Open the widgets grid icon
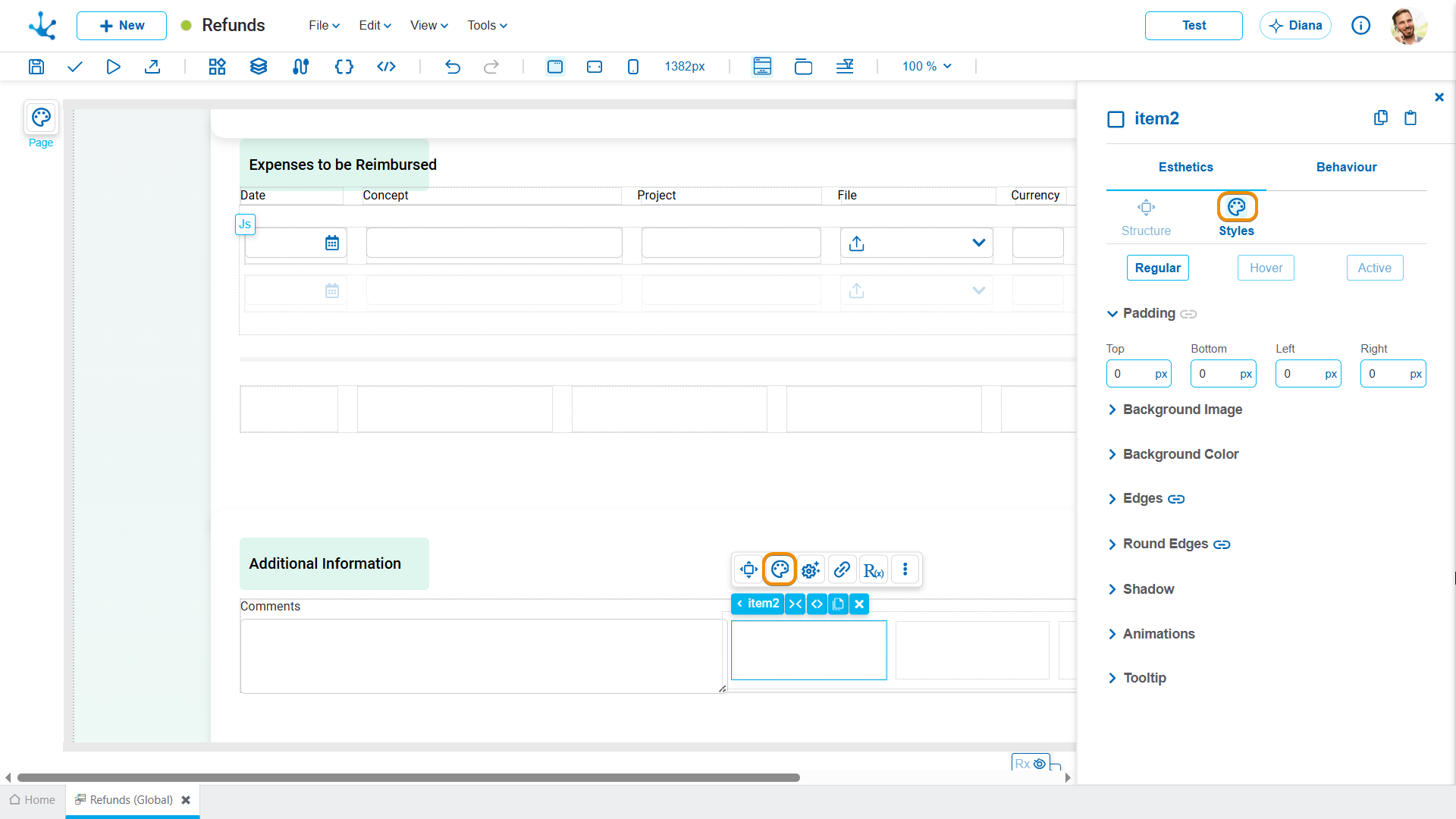Viewport: 1456px width, 819px height. pyautogui.click(x=217, y=67)
